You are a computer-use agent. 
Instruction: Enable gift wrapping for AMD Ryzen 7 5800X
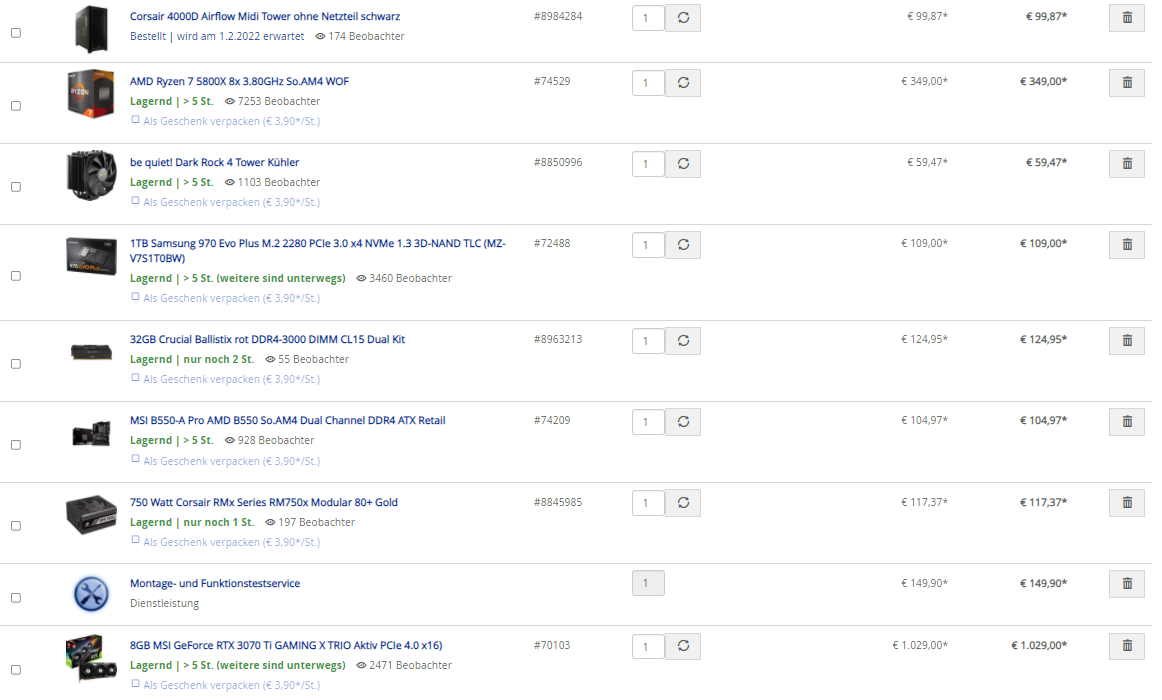(x=135, y=120)
